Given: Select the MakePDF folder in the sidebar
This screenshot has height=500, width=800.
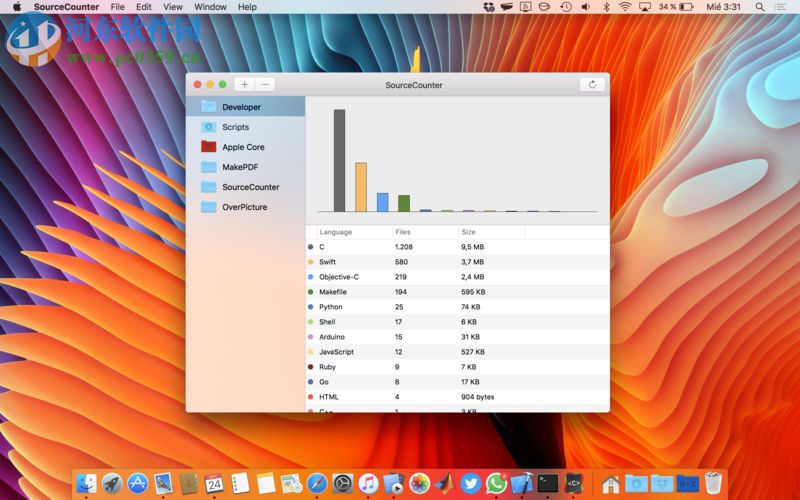Looking at the screenshot, I should [245, 167].
